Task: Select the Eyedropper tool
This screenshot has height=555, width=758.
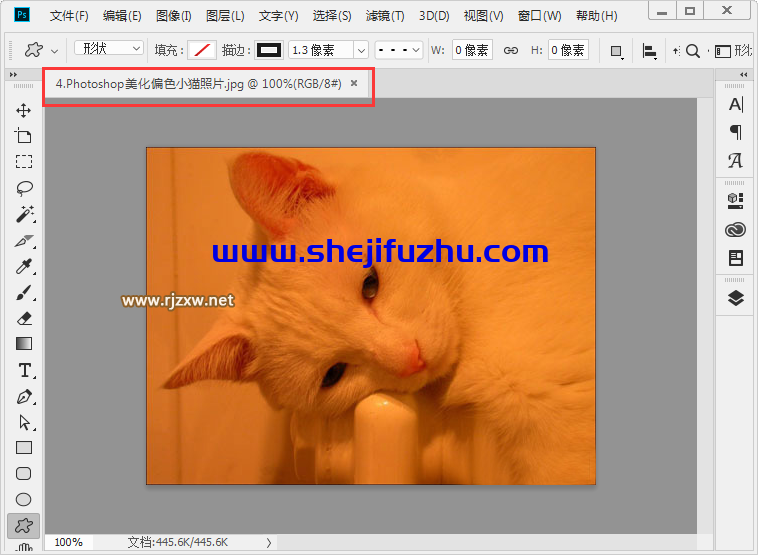Action: click(x=24, y=266)
